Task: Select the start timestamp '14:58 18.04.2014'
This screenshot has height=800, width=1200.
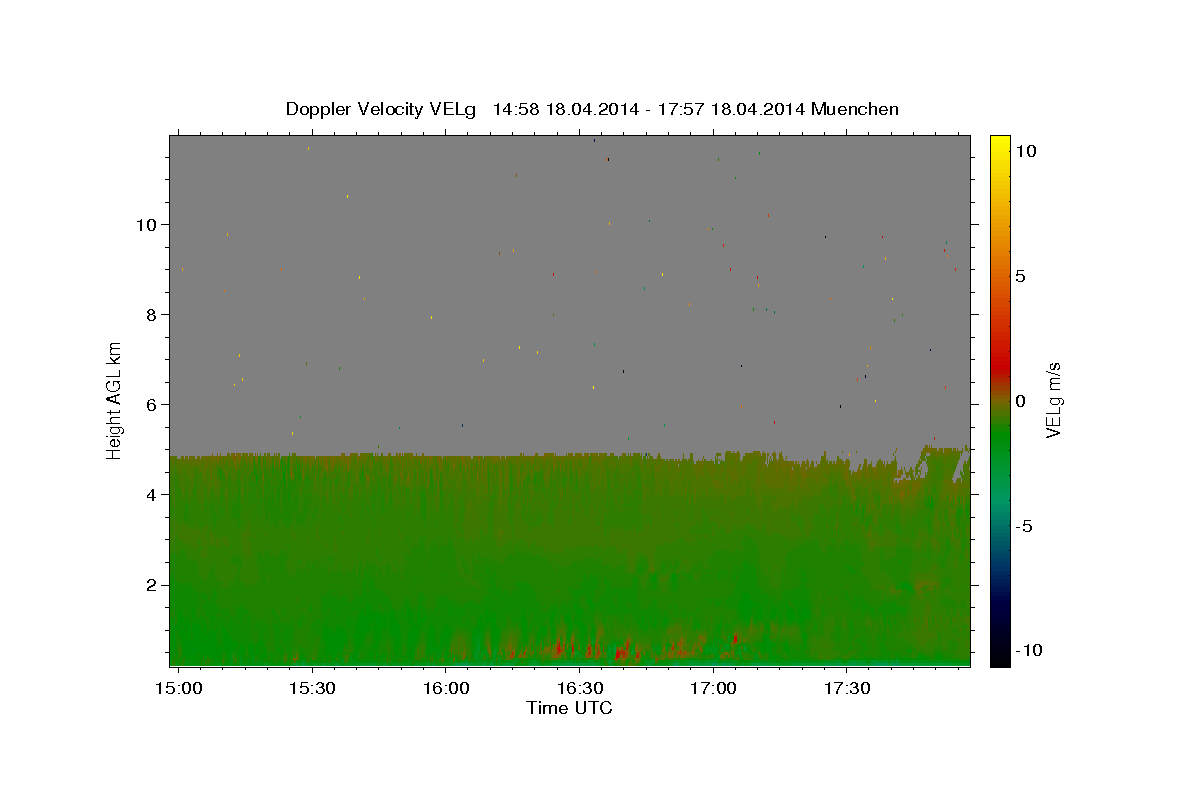Action: click(565, 110)
